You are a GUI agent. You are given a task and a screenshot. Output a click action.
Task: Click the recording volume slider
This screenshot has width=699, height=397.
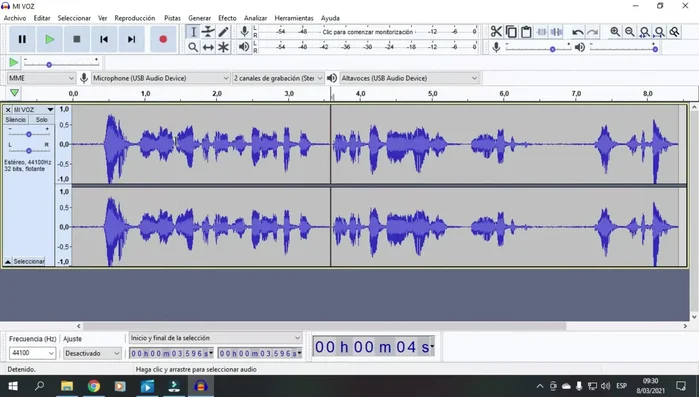click(538, 48)
